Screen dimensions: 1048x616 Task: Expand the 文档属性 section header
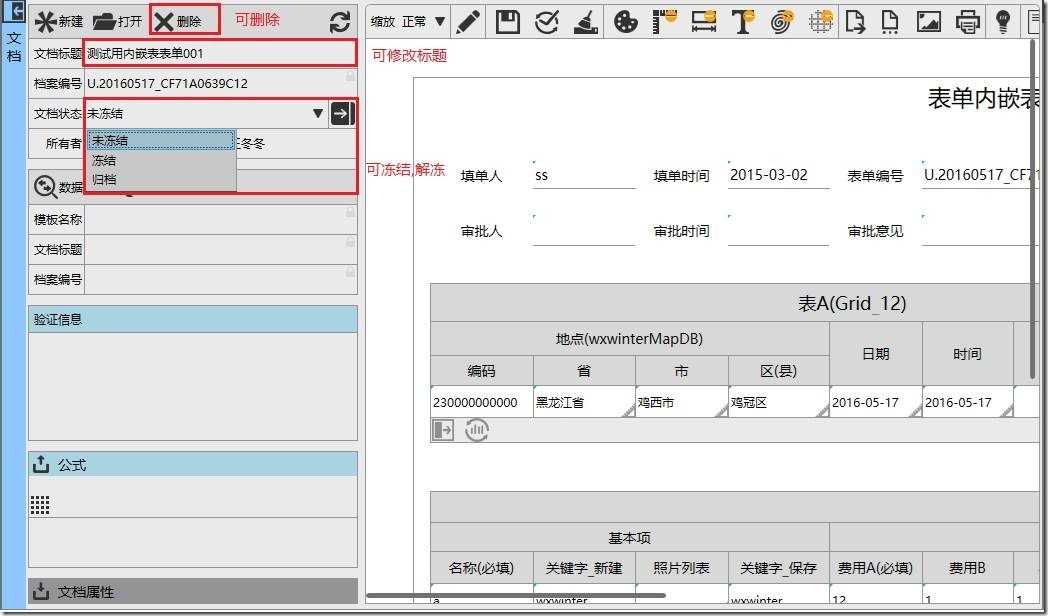[192, 592]
